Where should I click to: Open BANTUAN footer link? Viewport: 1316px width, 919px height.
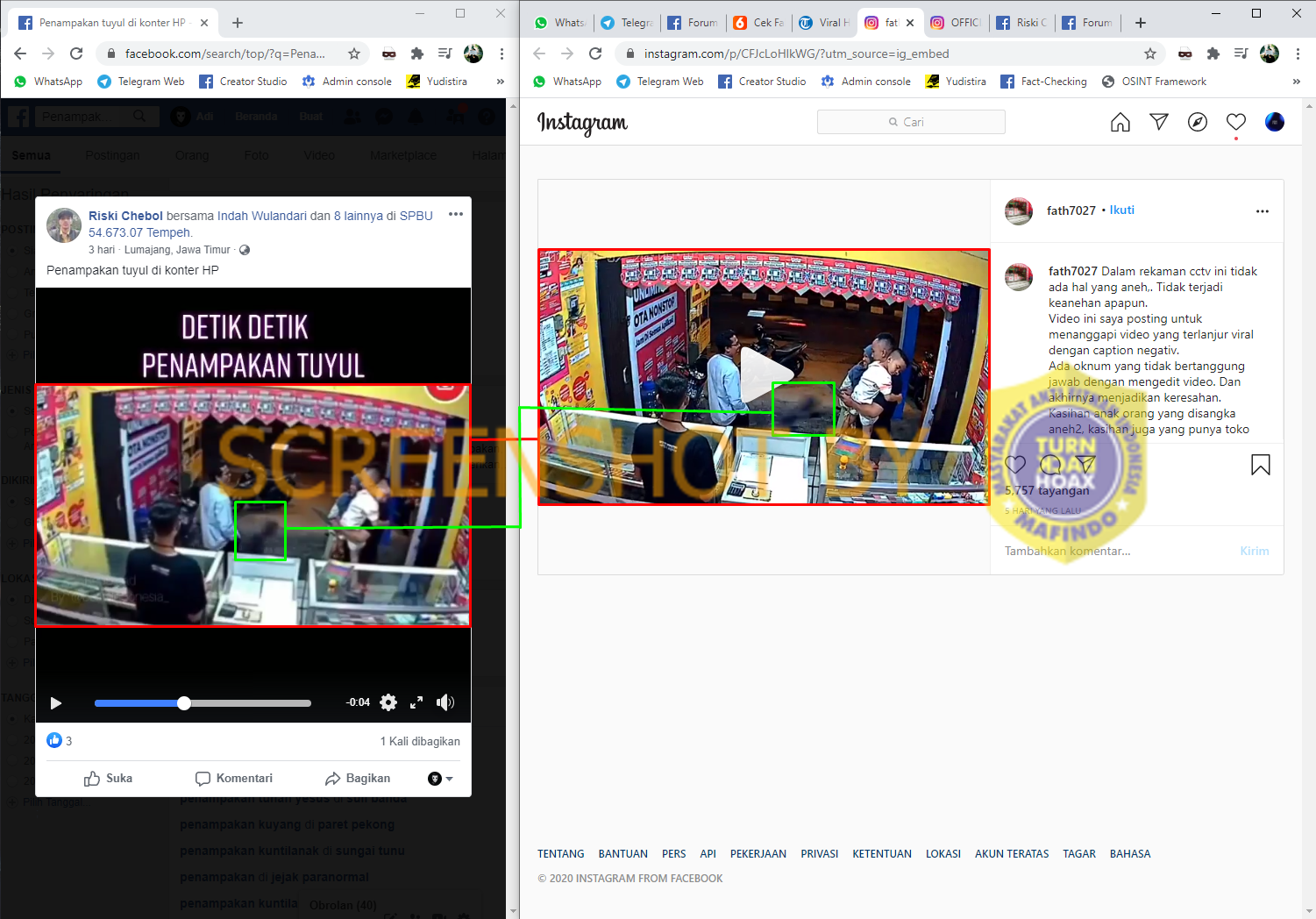tap(622, 854)
